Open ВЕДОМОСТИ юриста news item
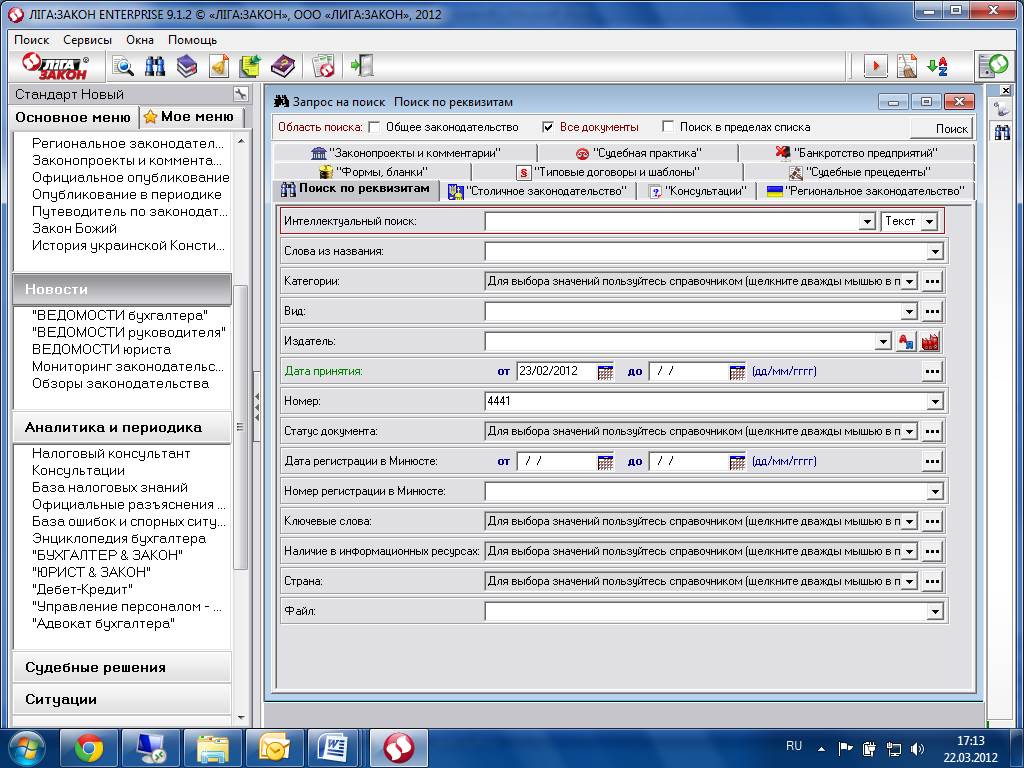1024x768 pixels. pos(101,349)
